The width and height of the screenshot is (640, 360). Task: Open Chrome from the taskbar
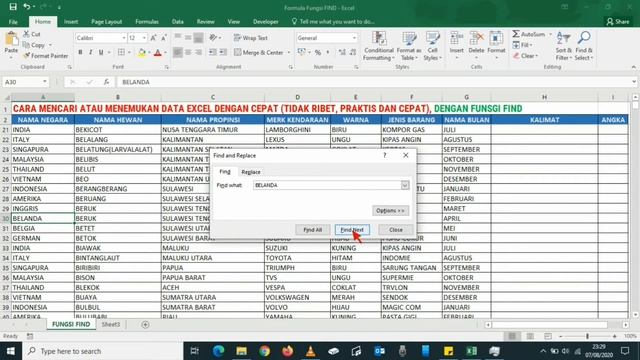pyautogui.click(x=264, y=351)
